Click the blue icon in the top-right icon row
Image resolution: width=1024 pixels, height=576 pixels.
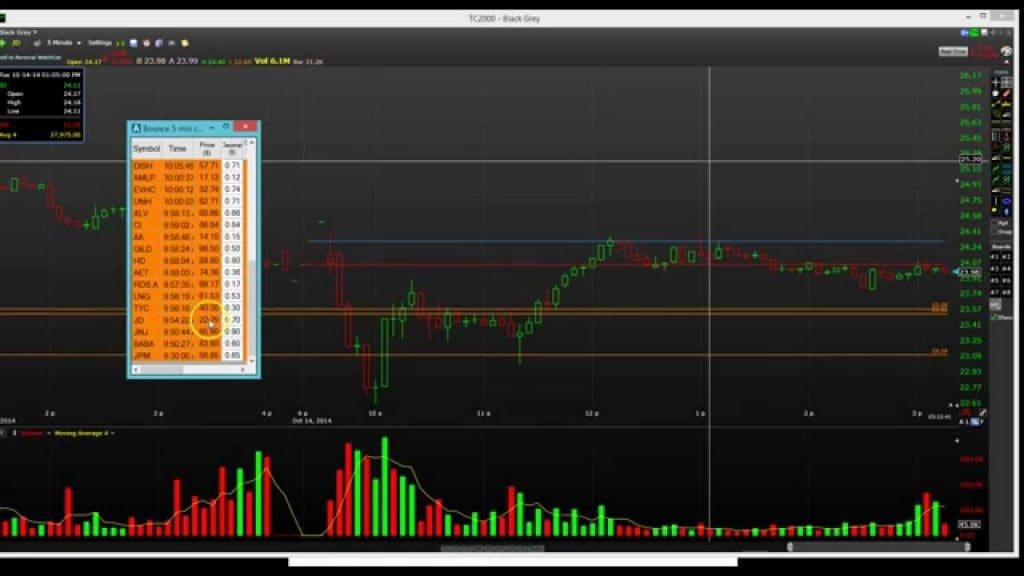pos(965,32)
